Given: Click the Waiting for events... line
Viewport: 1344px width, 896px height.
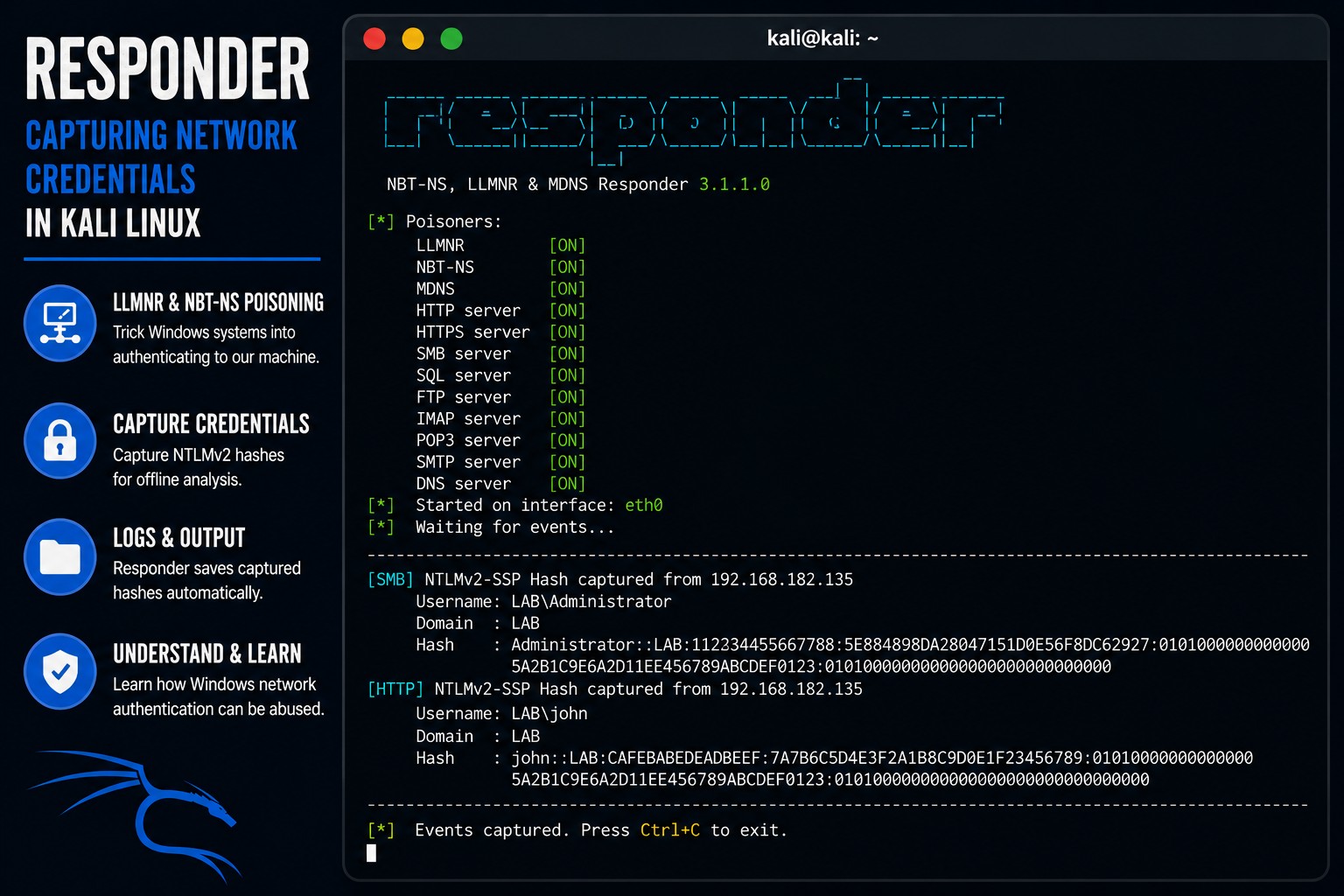Looking at the screenshot, I should pos(491,527).
